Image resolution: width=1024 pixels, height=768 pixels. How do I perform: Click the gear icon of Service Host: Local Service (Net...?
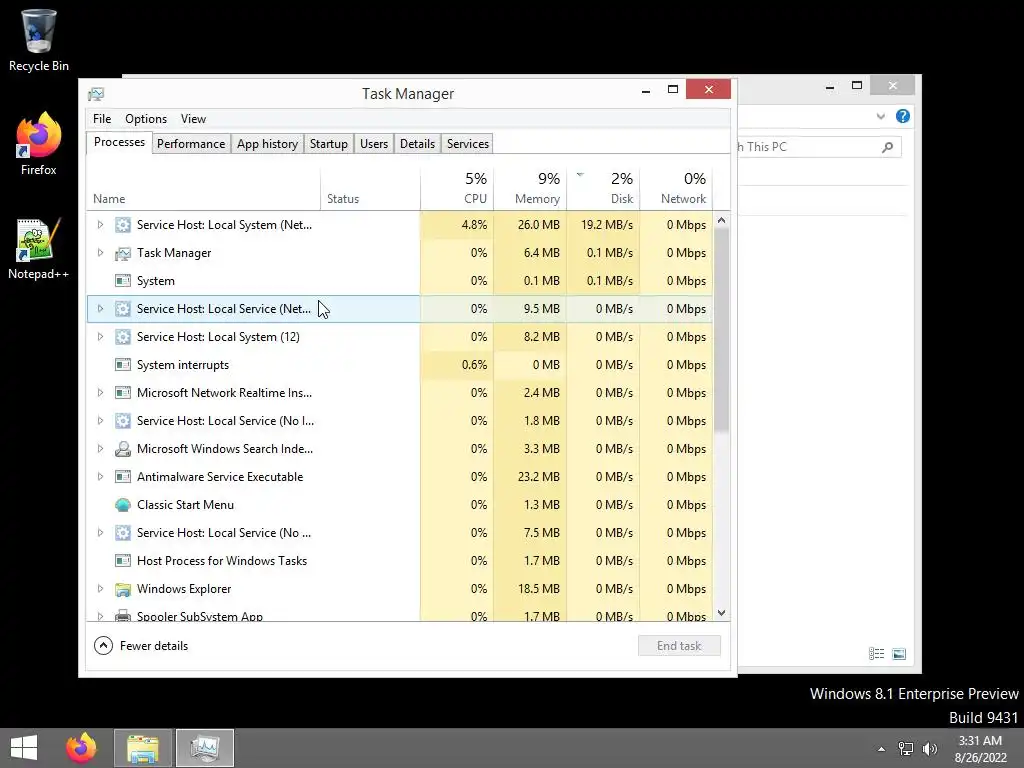[123, 309]
